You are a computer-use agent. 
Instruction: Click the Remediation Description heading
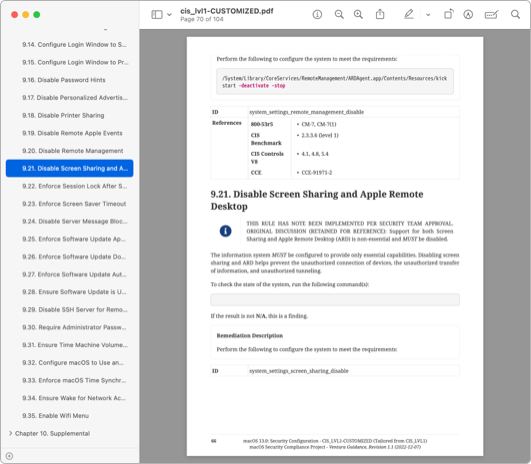pos(250,336)
